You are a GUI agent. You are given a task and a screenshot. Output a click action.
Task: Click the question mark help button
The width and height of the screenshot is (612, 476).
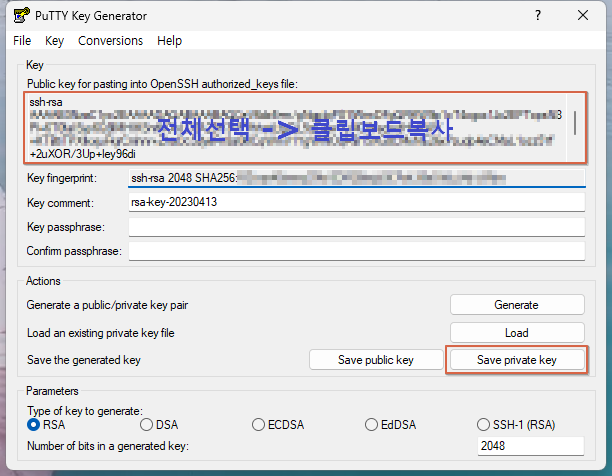538,15
